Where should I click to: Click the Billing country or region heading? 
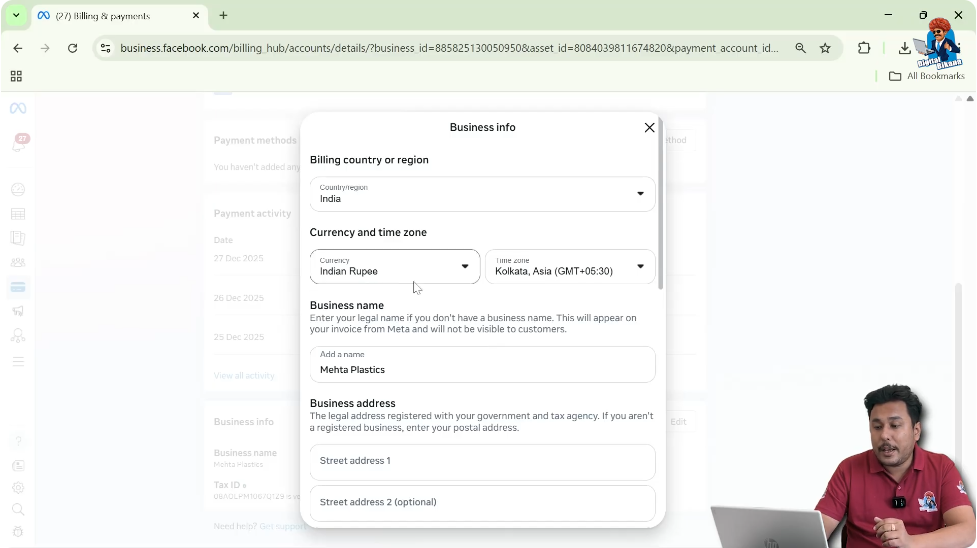coord(369,160)
